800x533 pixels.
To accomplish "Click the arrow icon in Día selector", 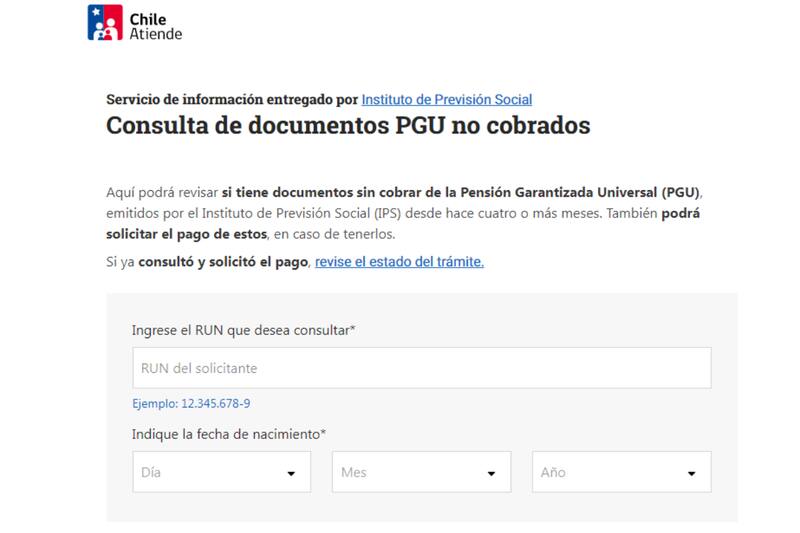I will [x=291, y=473].
